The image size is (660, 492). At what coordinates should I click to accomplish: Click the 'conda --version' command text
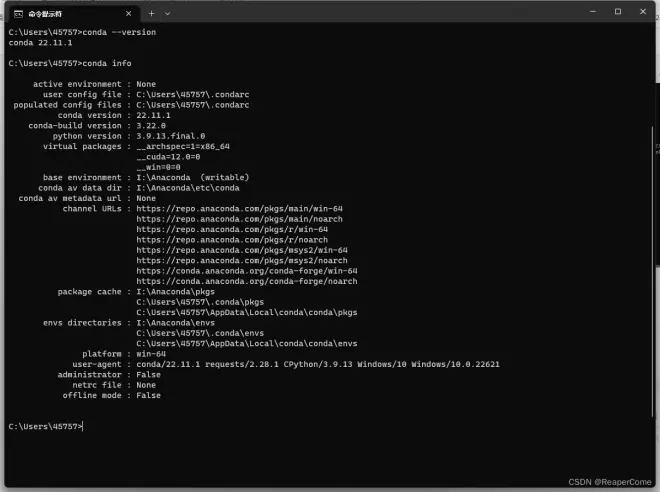(119, 32)
